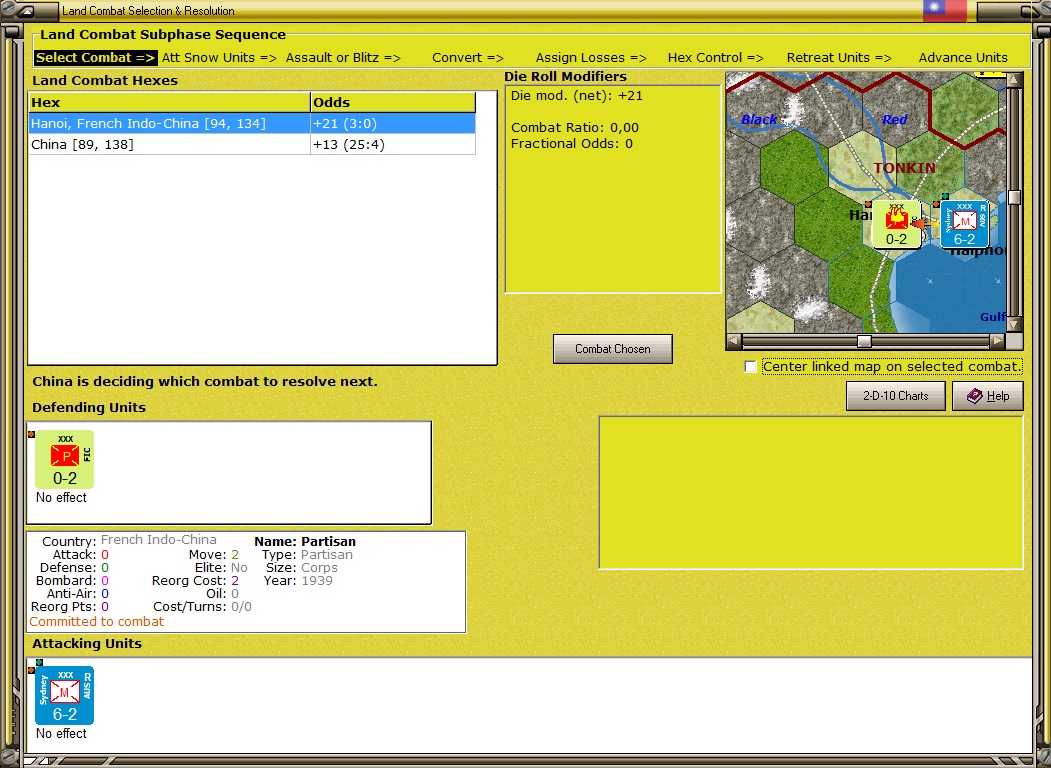1051x768 pixels.
Task: Select the attacking Sydney 6-2 unit counter
Action: (64, 696)
